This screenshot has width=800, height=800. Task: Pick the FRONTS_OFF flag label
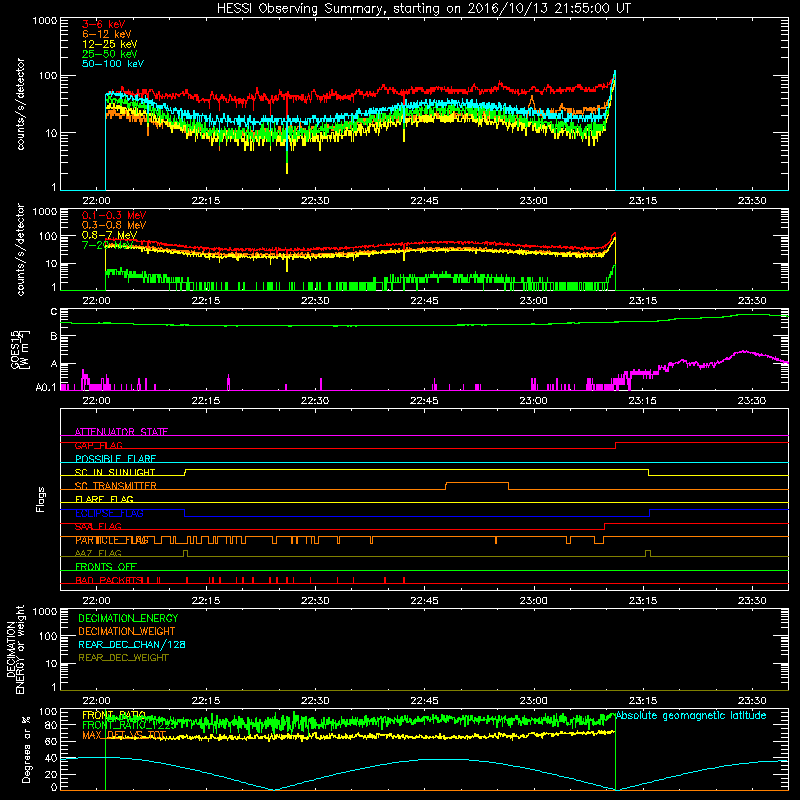(x=106, y=567)
